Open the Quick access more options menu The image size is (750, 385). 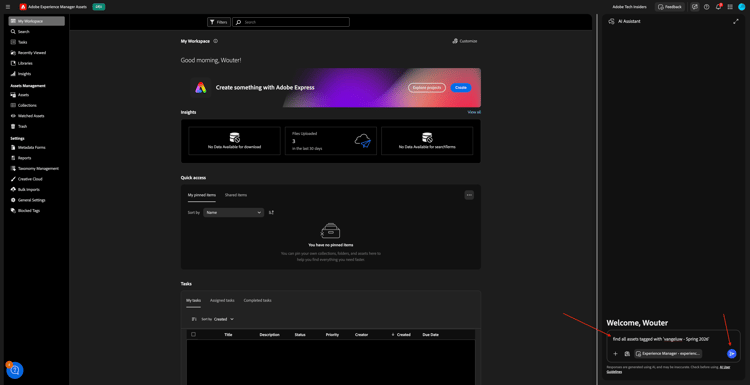[x=469, y=195]
